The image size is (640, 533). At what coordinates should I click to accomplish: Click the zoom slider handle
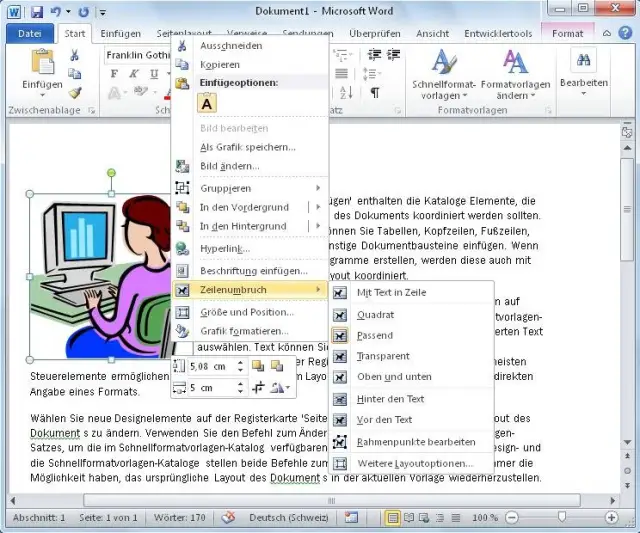[562, 517]
